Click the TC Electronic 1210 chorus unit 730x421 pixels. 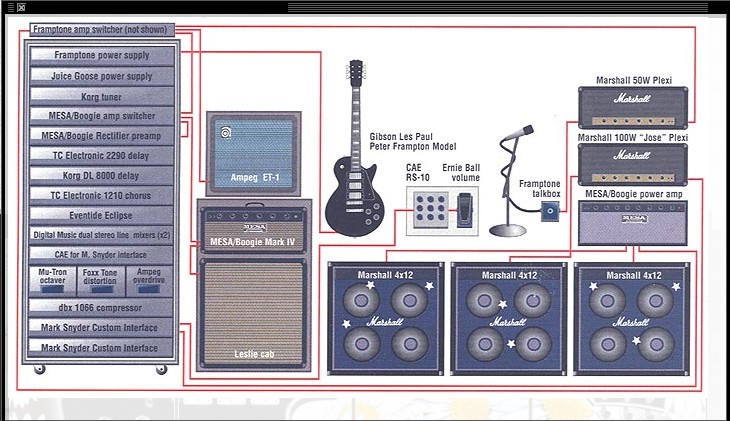click(101, 196)
